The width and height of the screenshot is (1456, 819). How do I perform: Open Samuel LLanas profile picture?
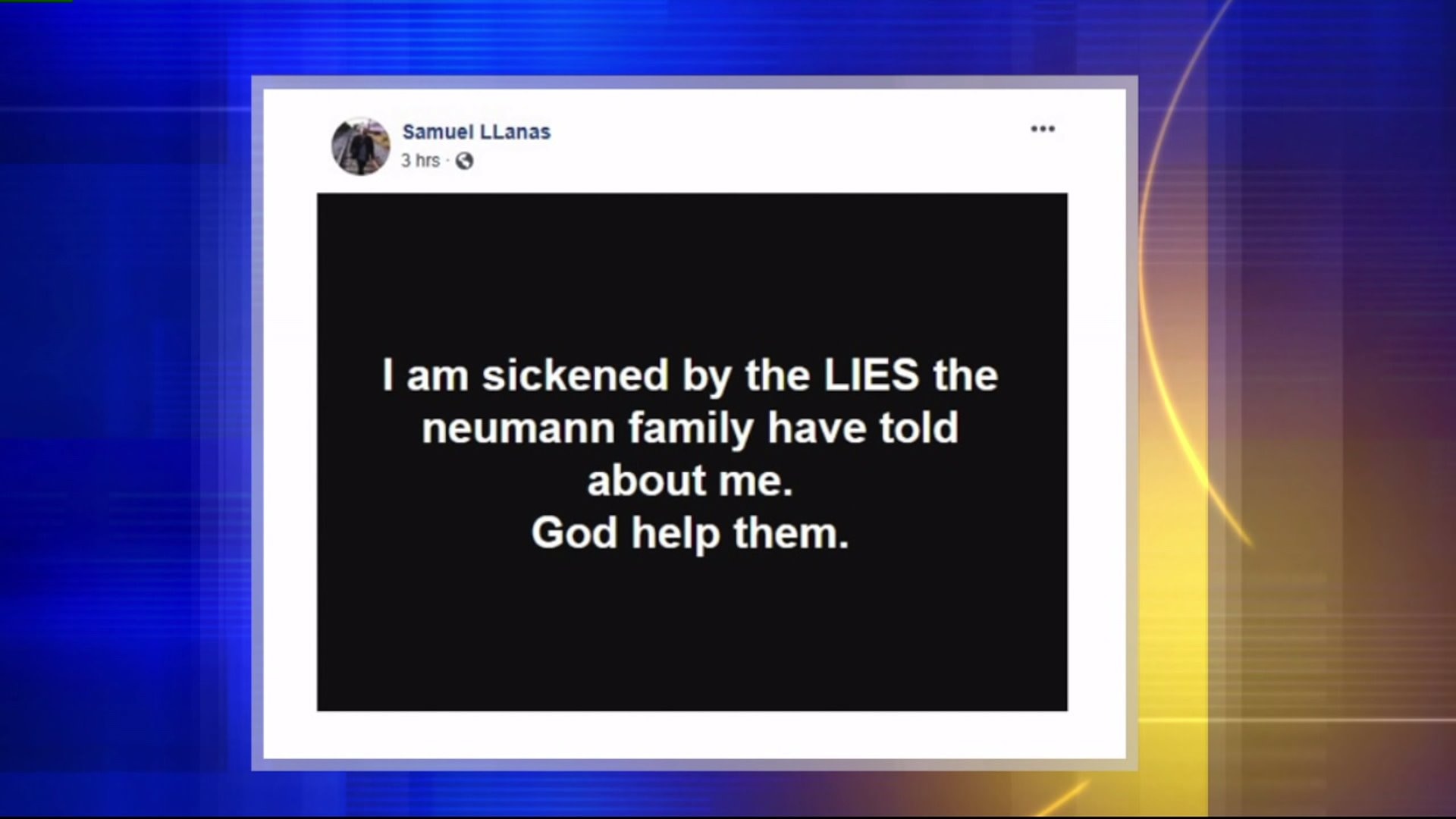(361, 146)
